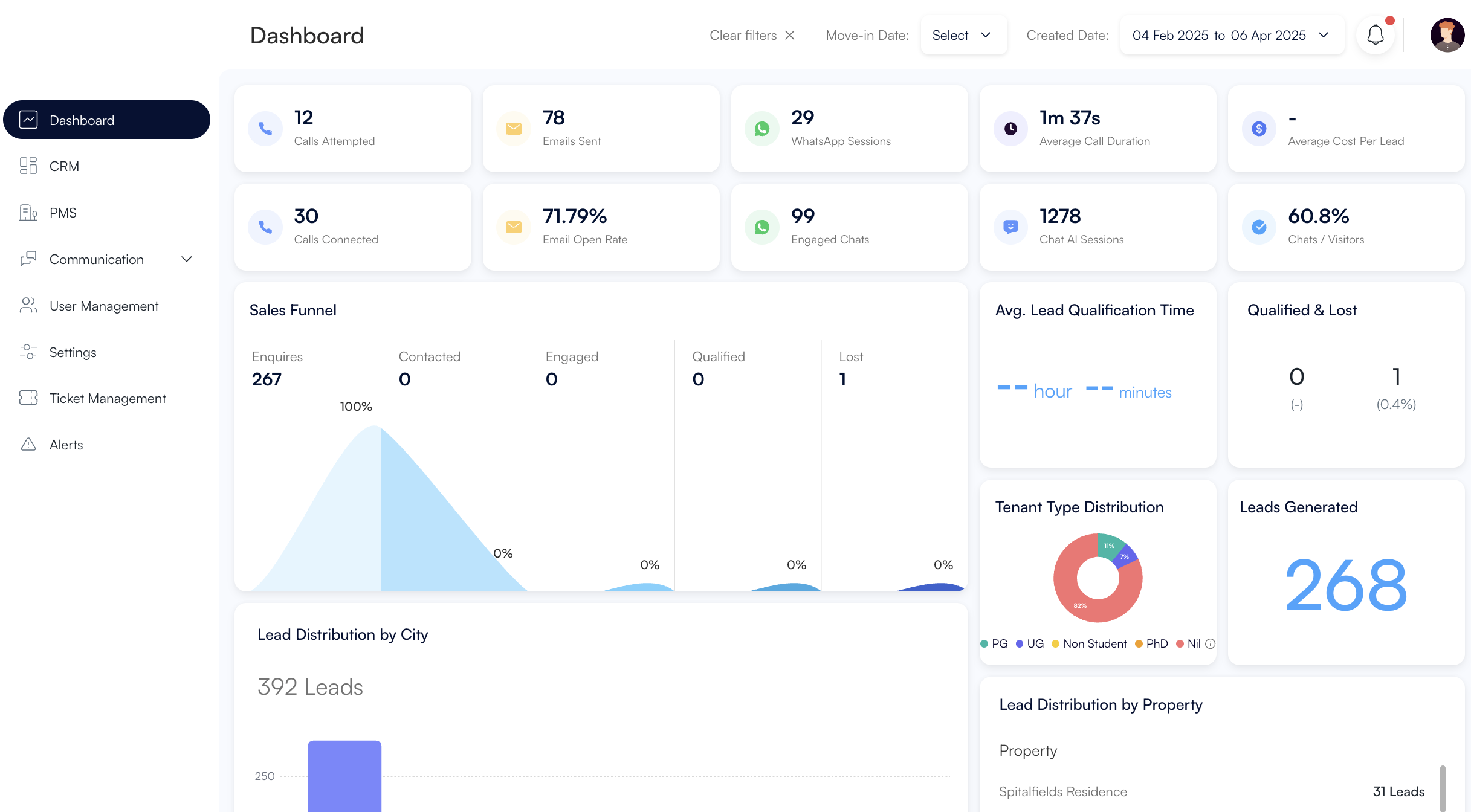Click the Ticket Management ticket icon
Screen dimensions: 1471x812
(x=28, y=398)
